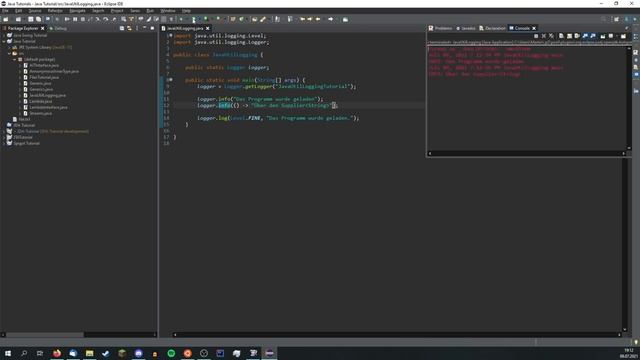The width and height of the screenshot is (640, 360).
Task: Click the Open Console icon
Action: [623, 36]
